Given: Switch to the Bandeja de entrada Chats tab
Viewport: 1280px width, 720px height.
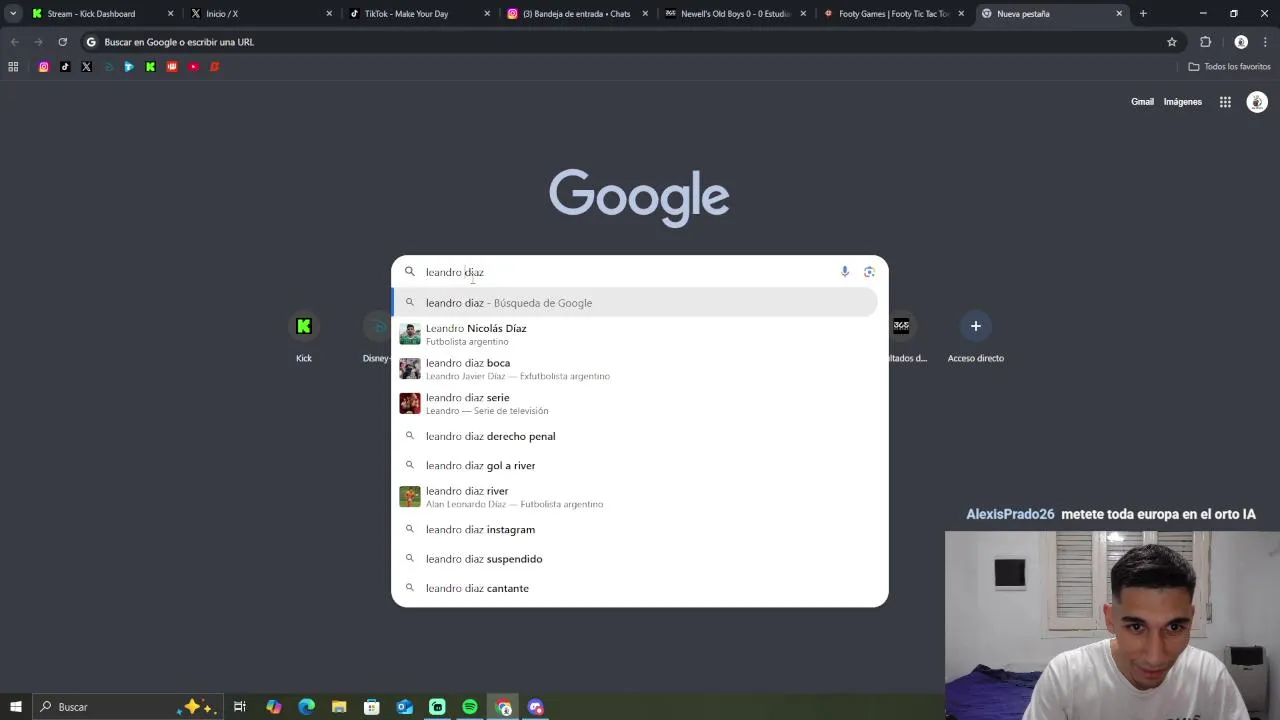Looking at the screenshot, I should click(x=577, y=14).
